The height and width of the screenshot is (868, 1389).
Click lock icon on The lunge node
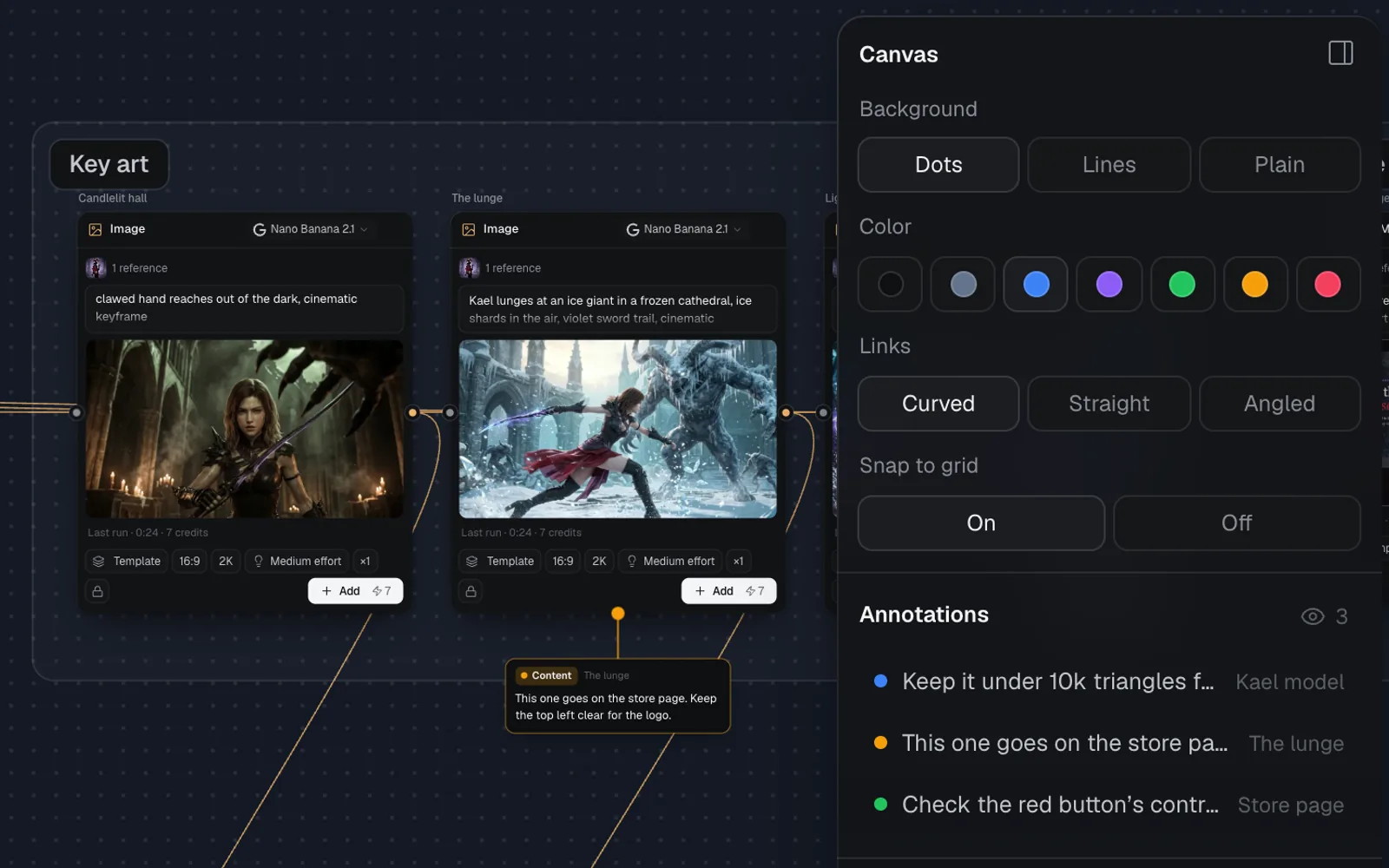pos(471,591)
